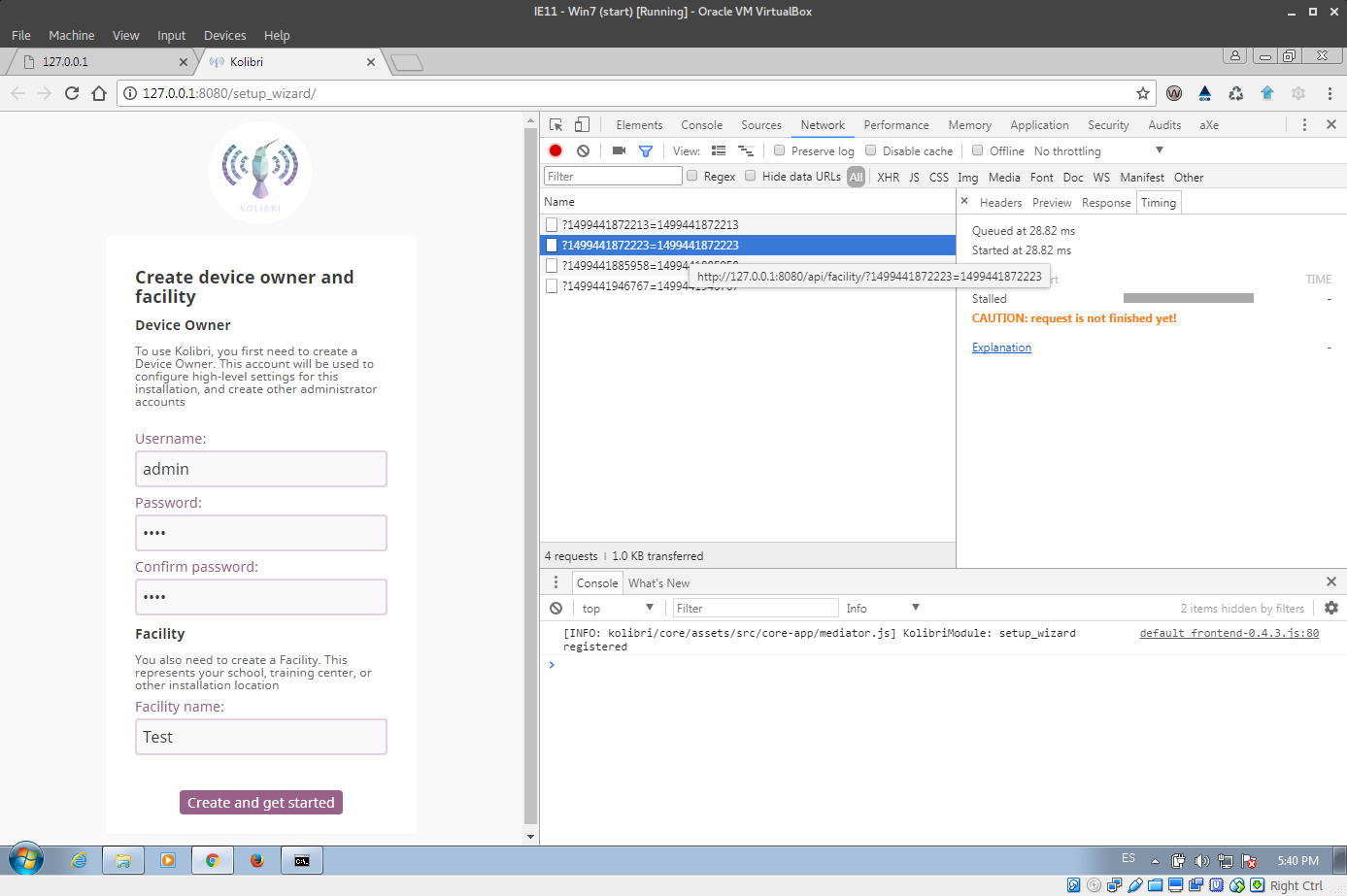Screen dimensions: 1347x896
Task: Click the setup page vertical scrollbar
Action: click(530, 476)
